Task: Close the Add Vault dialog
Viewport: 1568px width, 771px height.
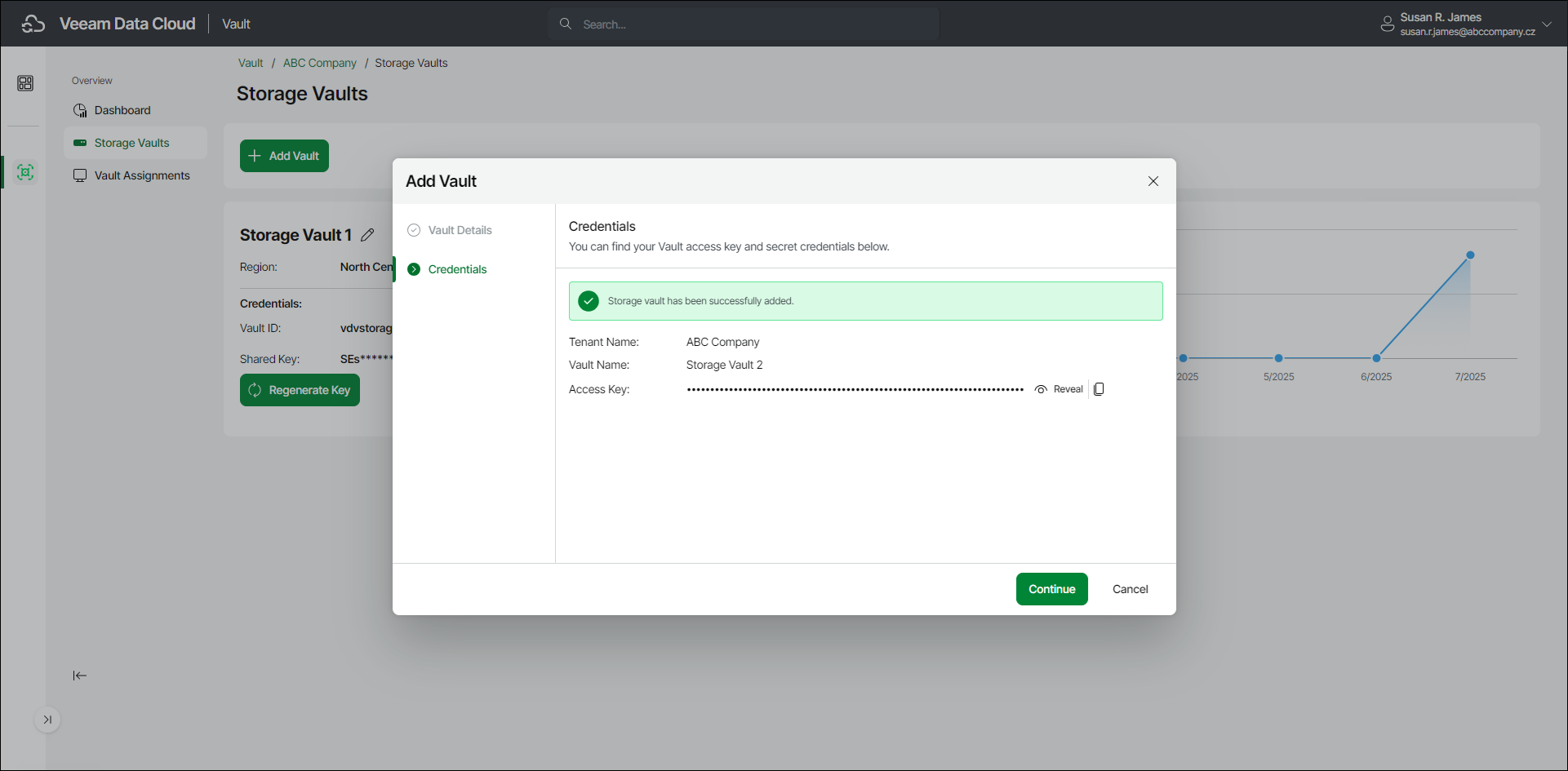Action: point(1153,181)
